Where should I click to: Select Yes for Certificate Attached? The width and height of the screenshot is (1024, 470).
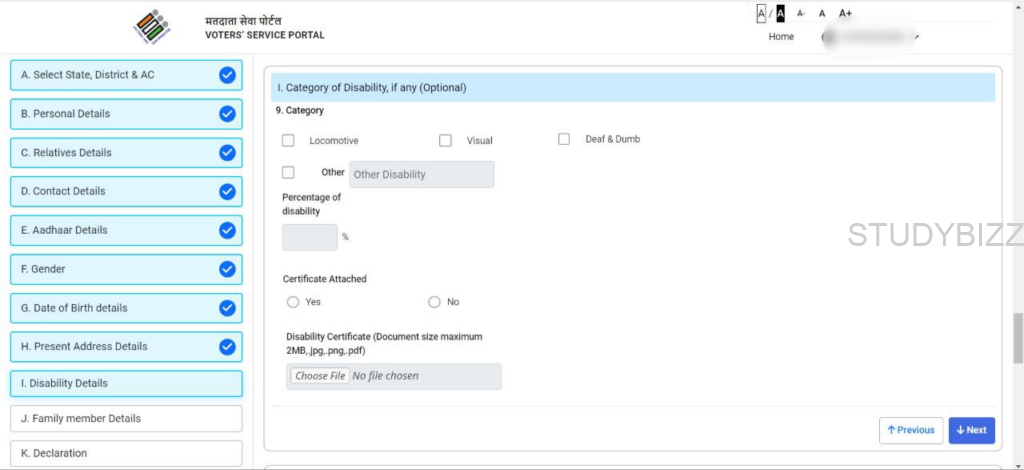[293, 302]
